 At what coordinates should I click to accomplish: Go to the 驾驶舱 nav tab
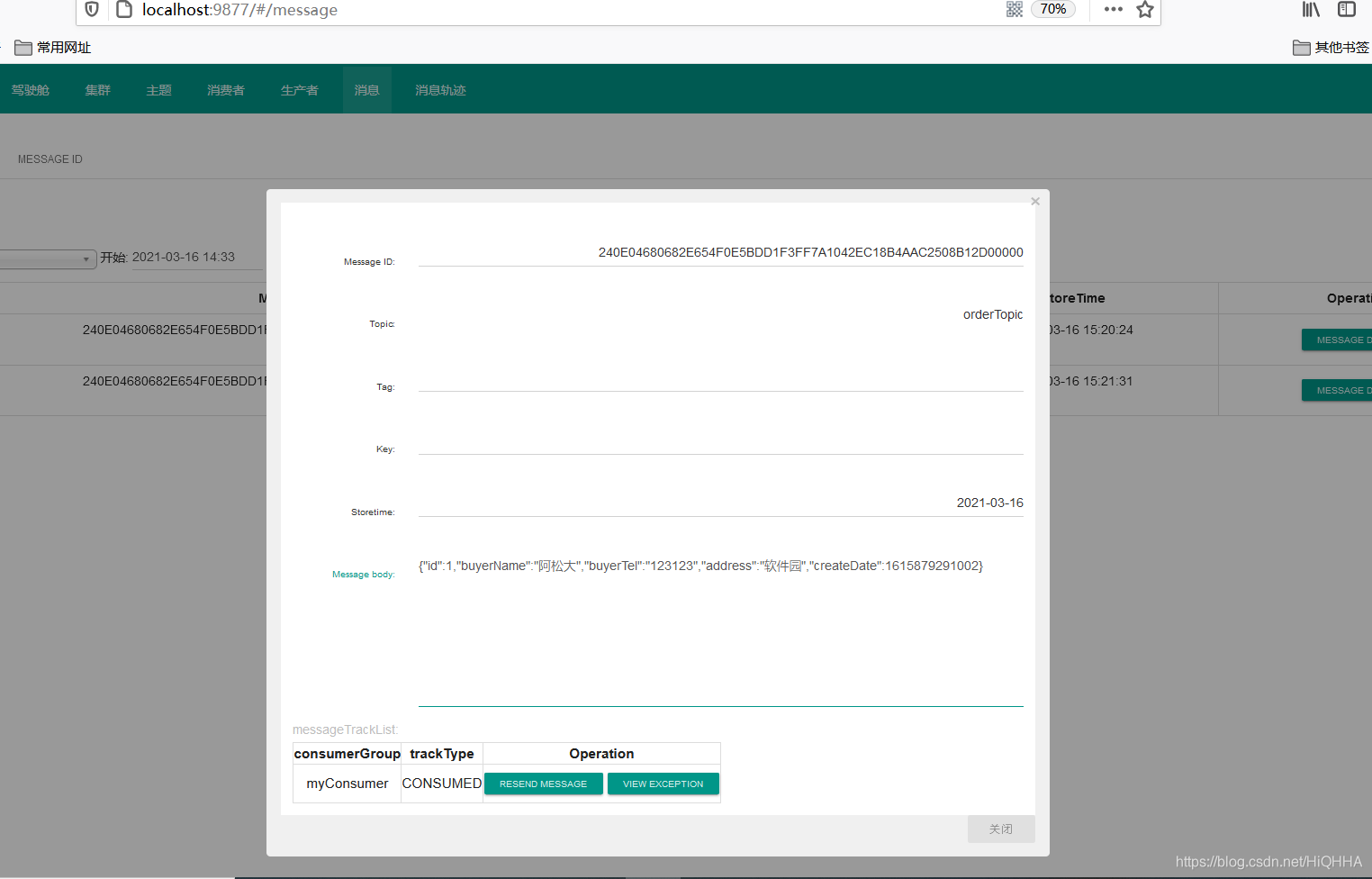click(31, 90)
